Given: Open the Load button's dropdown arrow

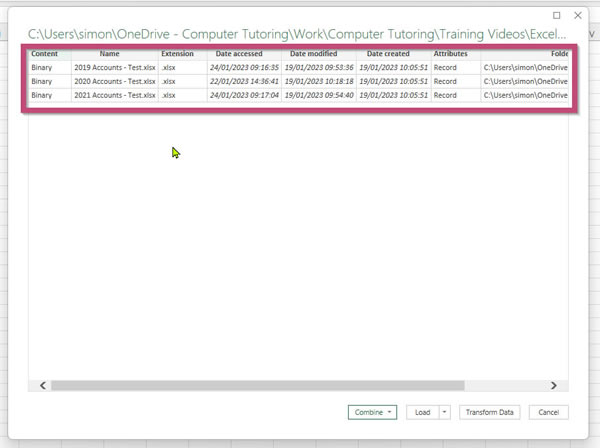Looking at the screenshot, I should point(444,412).
